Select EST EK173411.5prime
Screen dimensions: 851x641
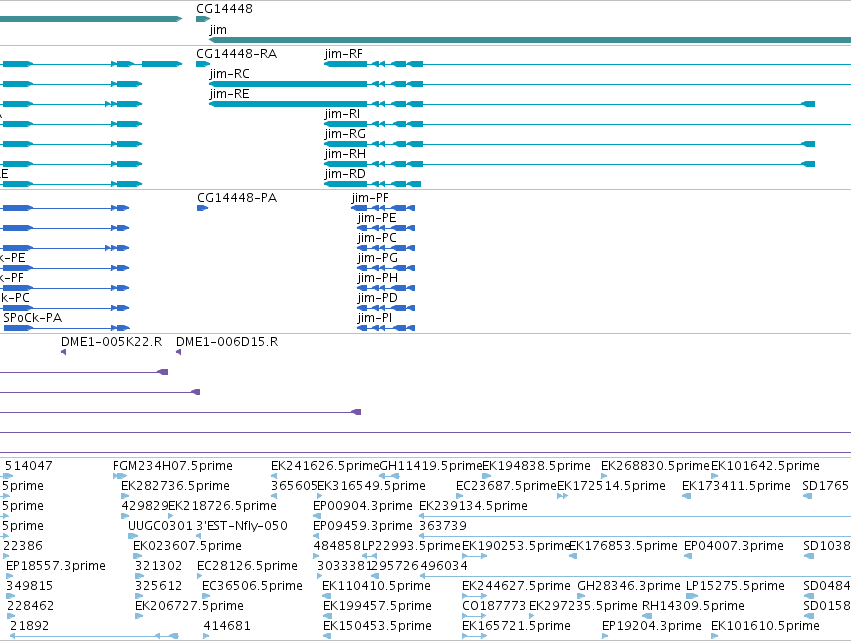(736, 486)
